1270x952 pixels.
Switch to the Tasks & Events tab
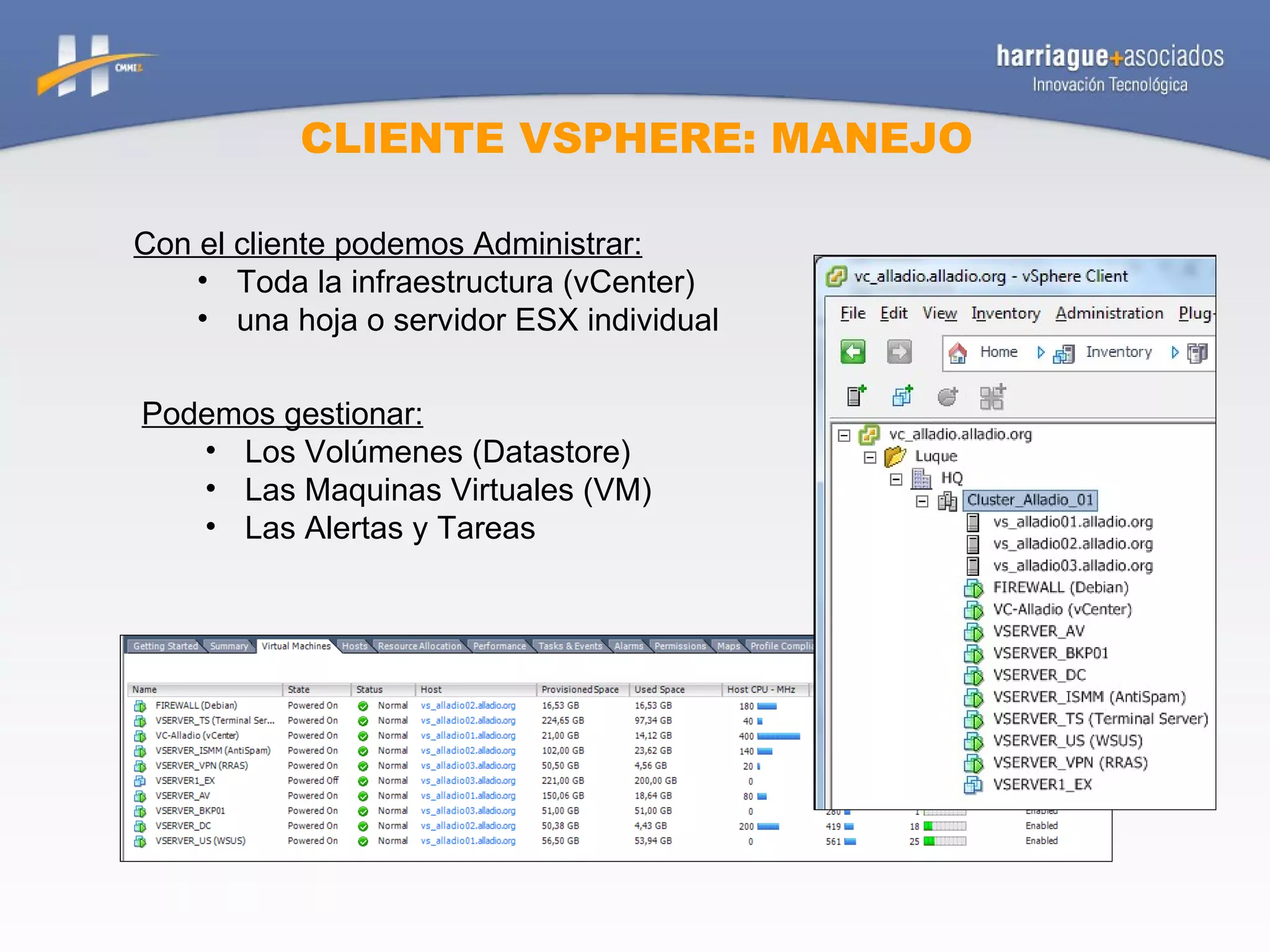[x=570, y=646]
